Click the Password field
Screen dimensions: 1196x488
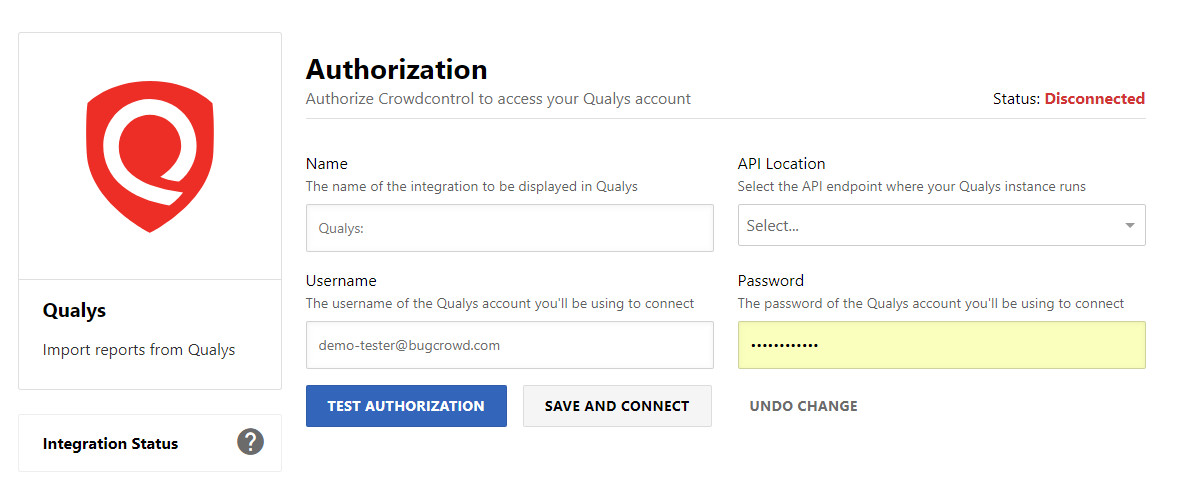[941, 345]
